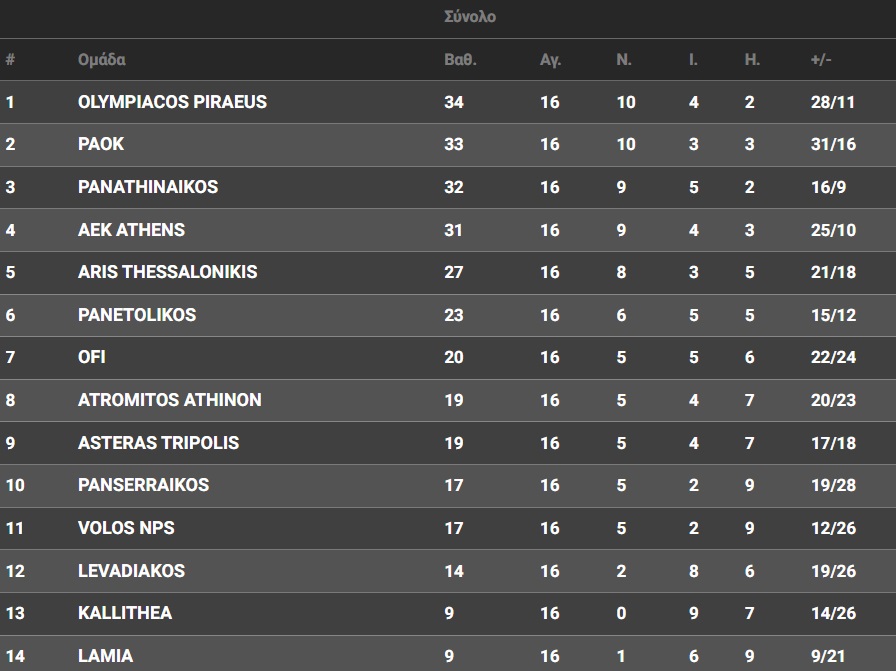Click Atromitos Athinon team name
Screen dimensions: 896x671
[x=170, y=400]
